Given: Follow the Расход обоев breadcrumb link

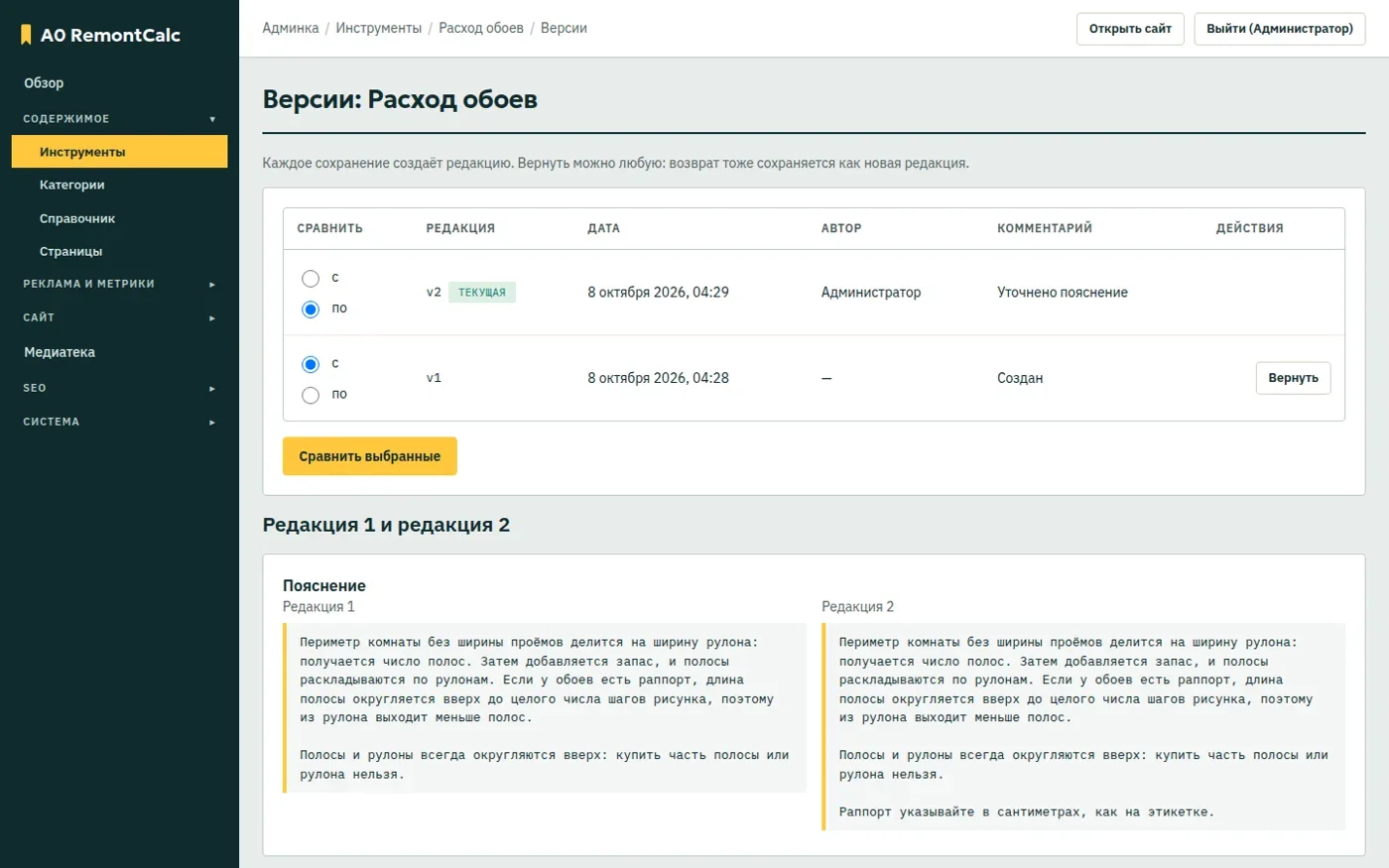Looking at the screenshot, I should (481, 28).
